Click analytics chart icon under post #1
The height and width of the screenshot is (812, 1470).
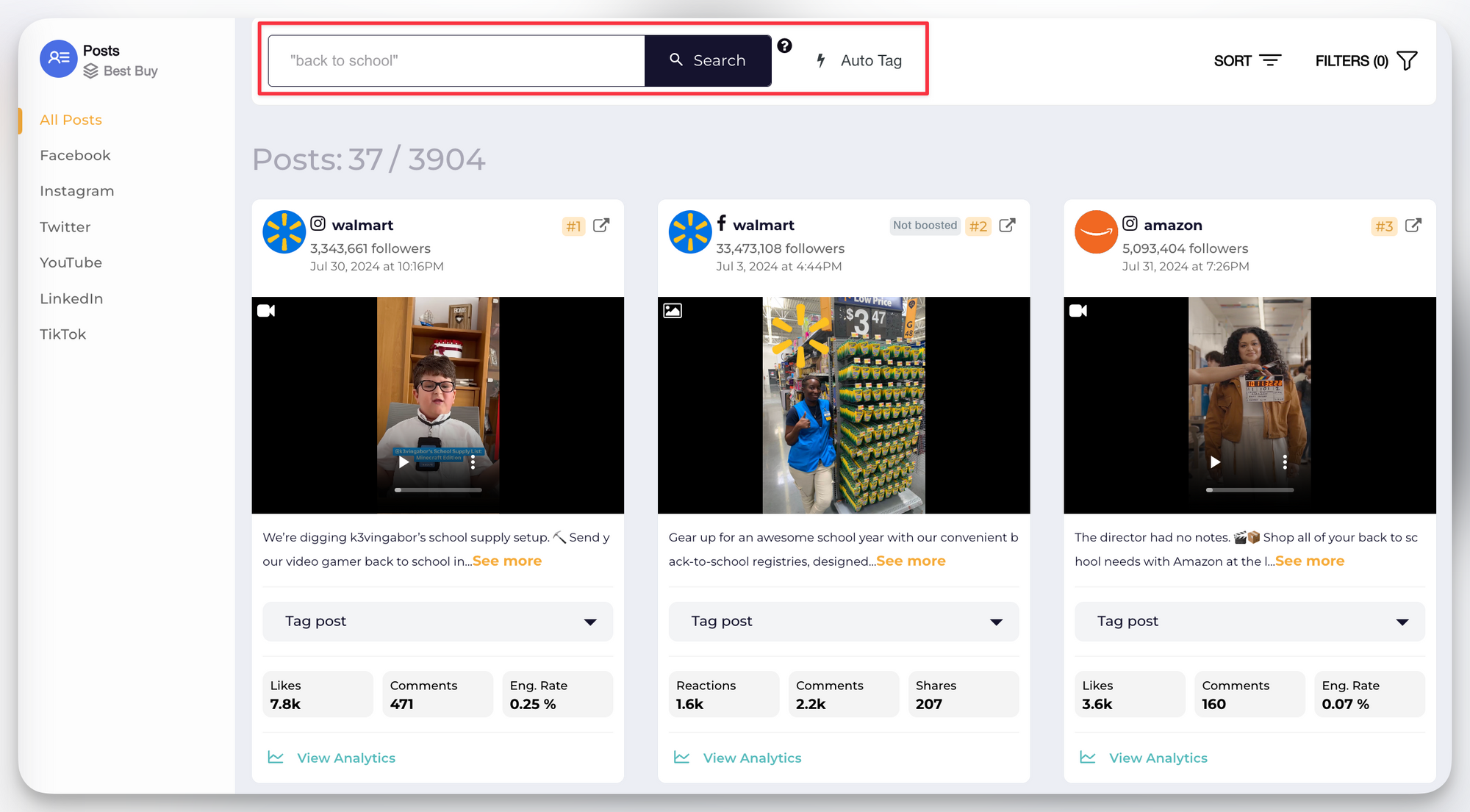coord(276,757)
